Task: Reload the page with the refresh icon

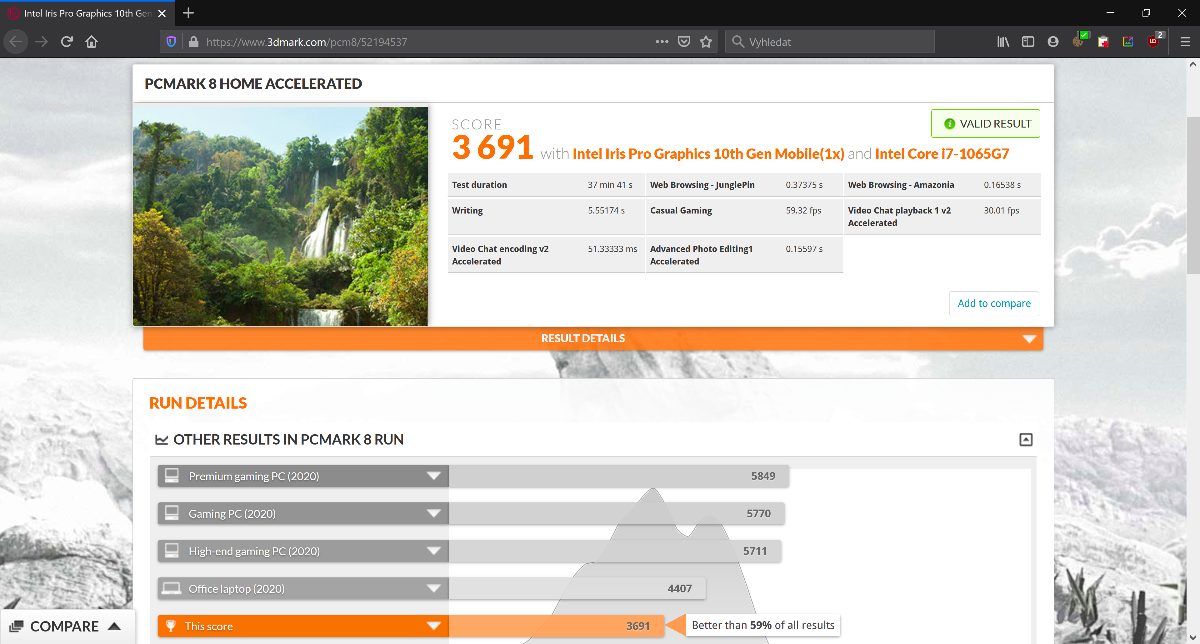Action: coord(67,42)
